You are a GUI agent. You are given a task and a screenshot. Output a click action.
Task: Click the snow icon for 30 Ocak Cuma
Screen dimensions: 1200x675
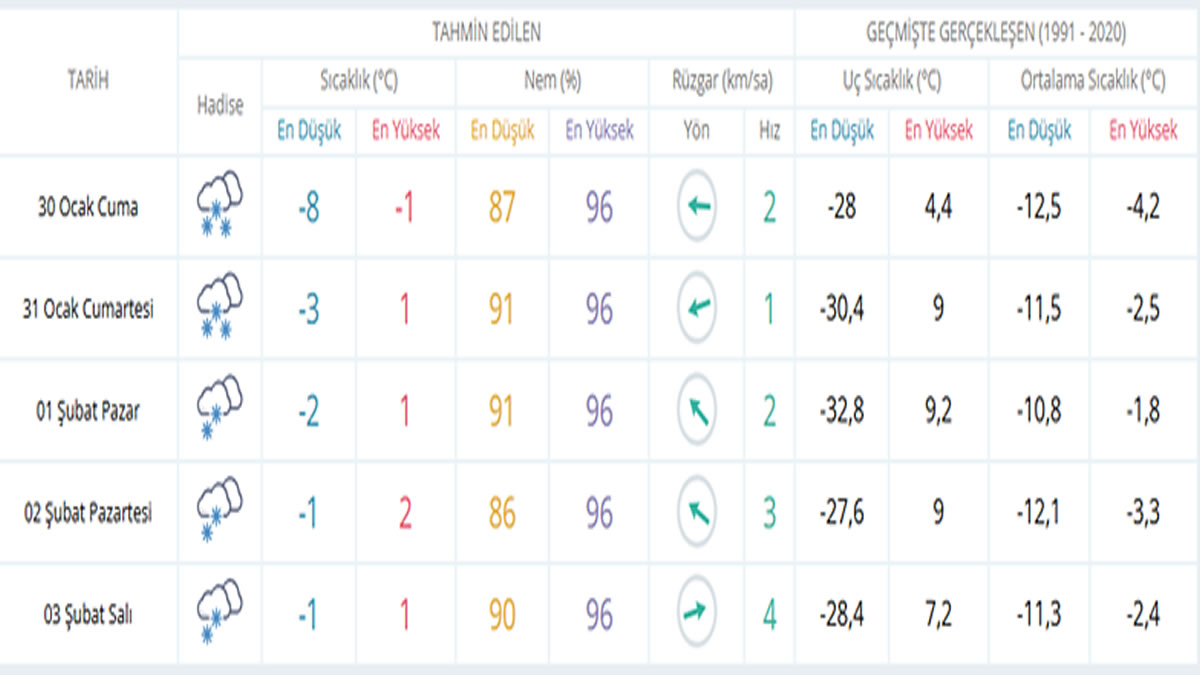click(x=220, y=207)
